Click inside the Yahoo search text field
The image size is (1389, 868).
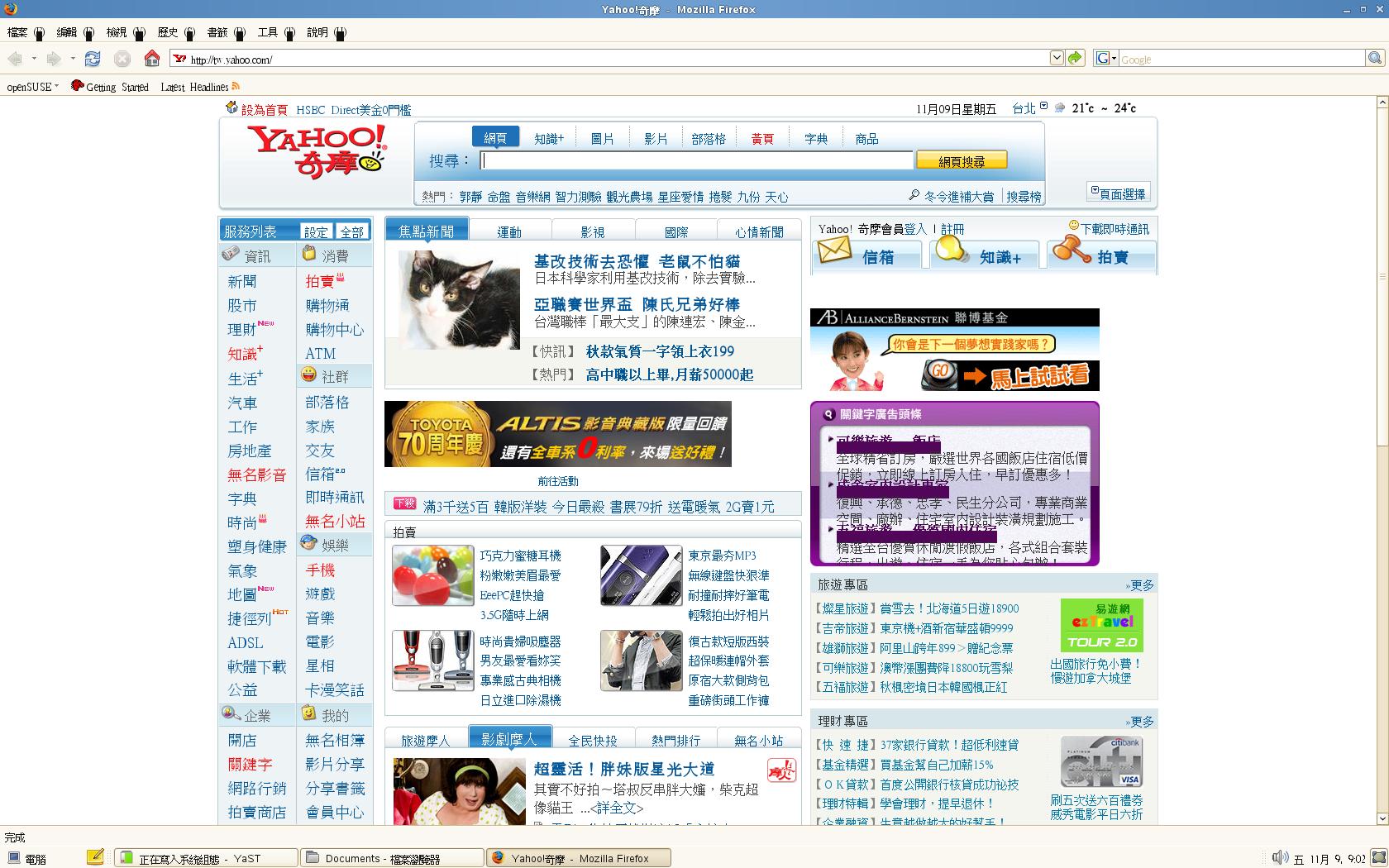pos(696,160)
